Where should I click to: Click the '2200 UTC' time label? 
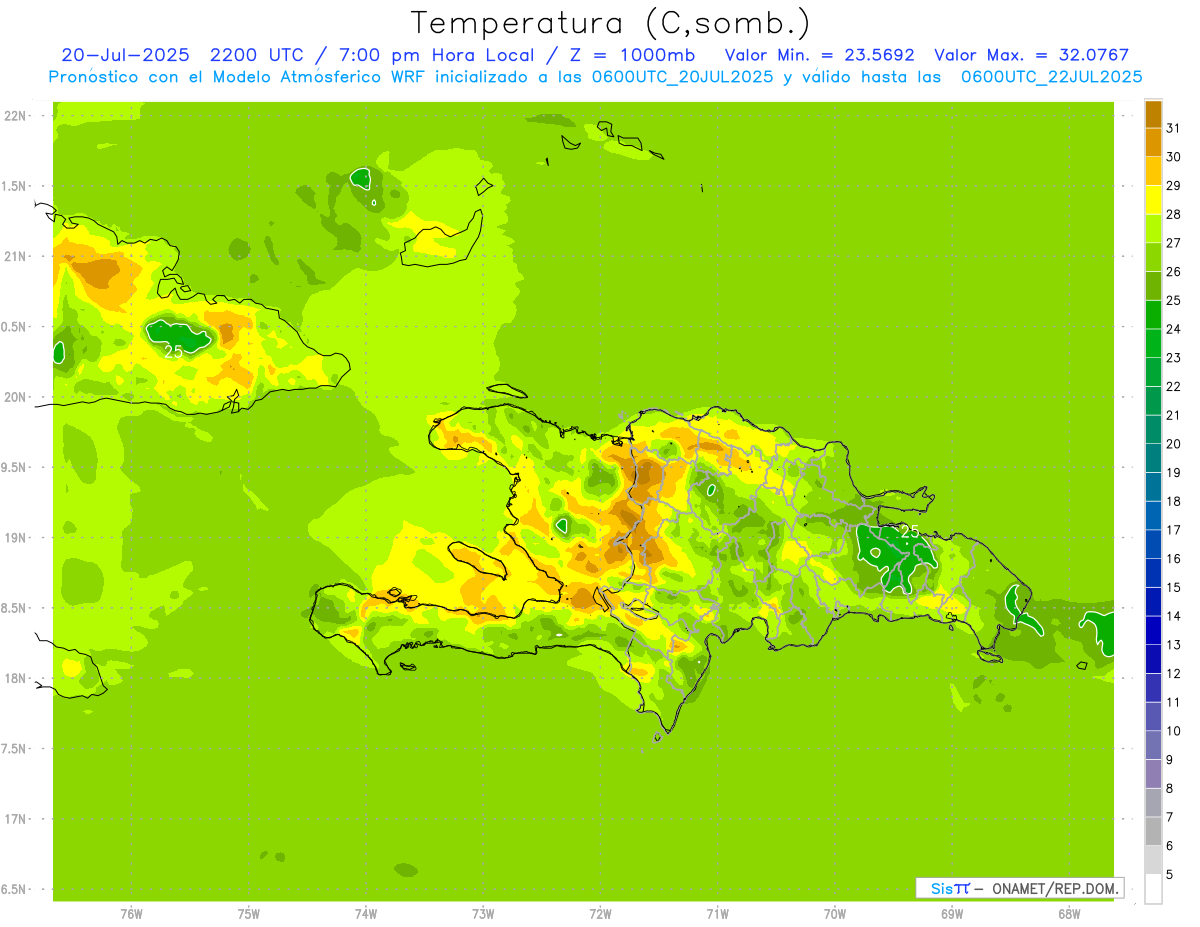pos(259,55)
